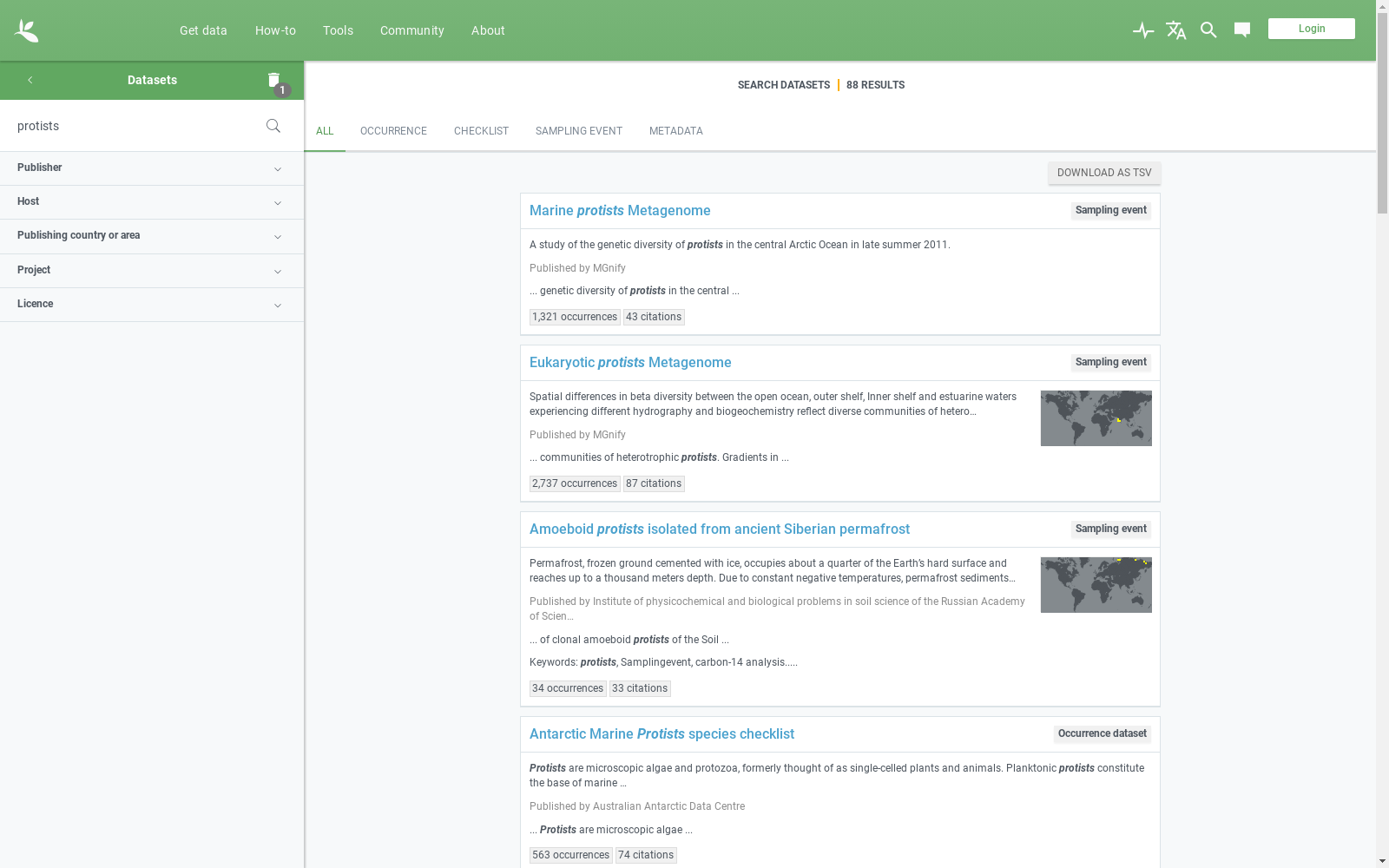Viewport: 1389px width, 868px height.
Task: Switch to the SAMPLING EVENT tab
Action: pos(579,131)
